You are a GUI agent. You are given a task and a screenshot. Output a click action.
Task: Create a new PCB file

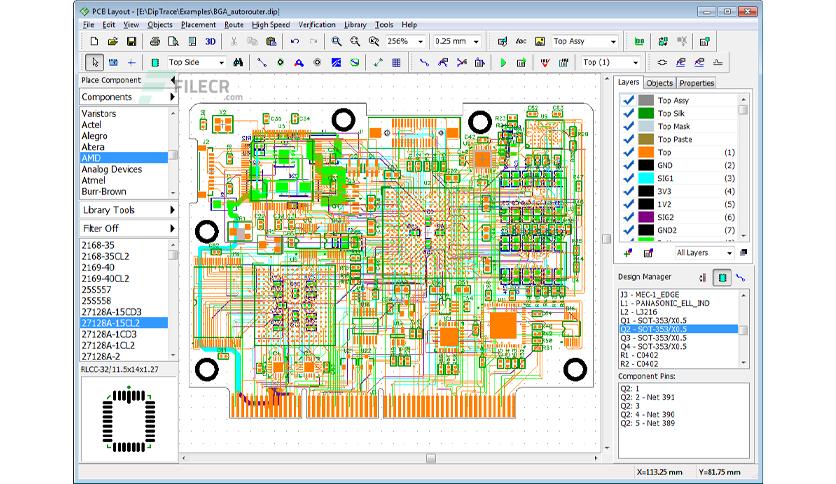click(x=94, y=41)
